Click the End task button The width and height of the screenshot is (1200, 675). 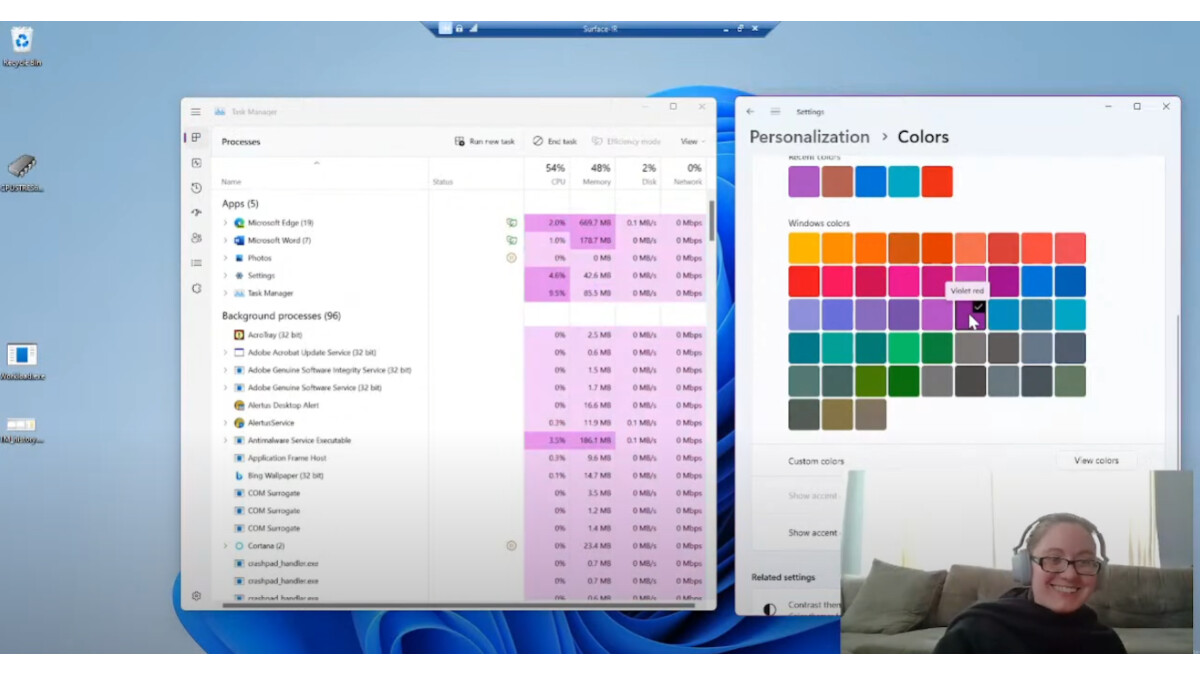555,142
